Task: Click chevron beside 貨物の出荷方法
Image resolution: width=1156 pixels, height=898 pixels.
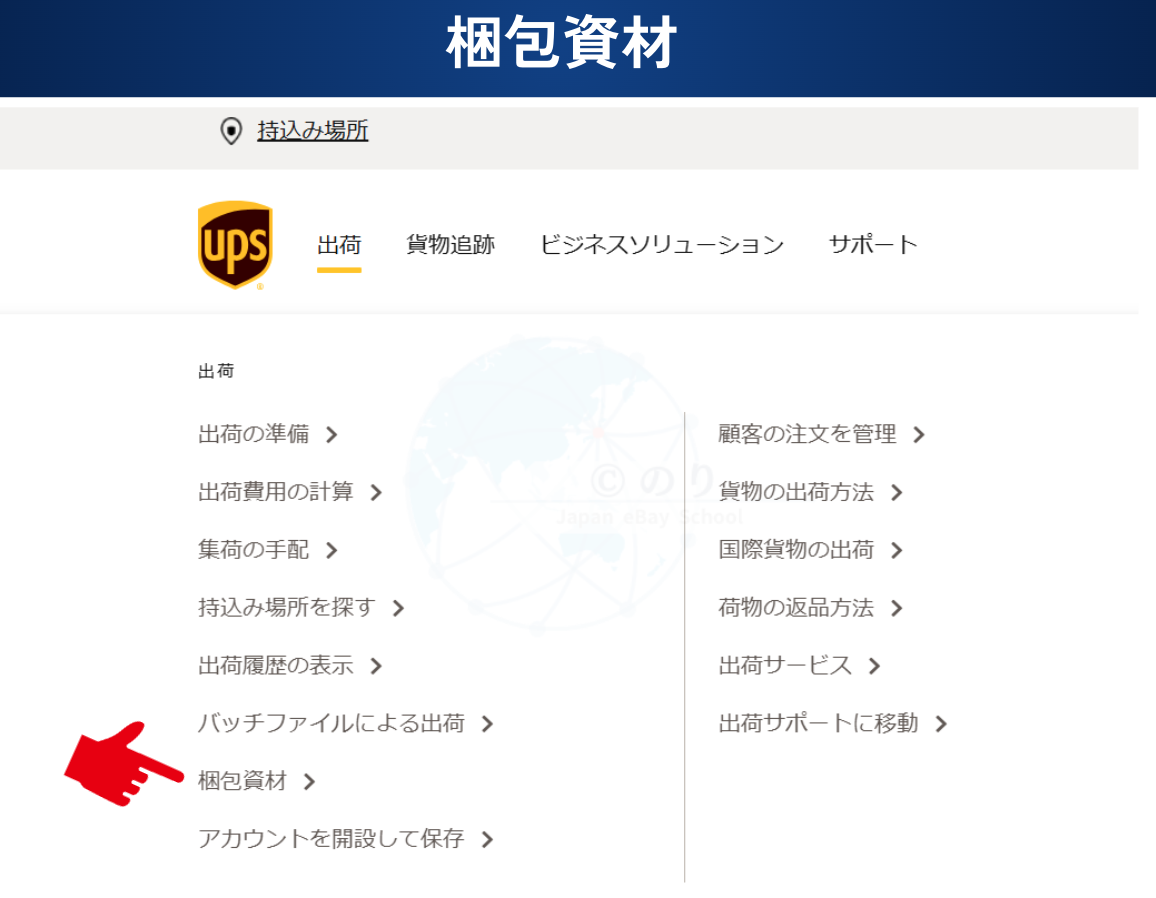Action: coord(896,492)
